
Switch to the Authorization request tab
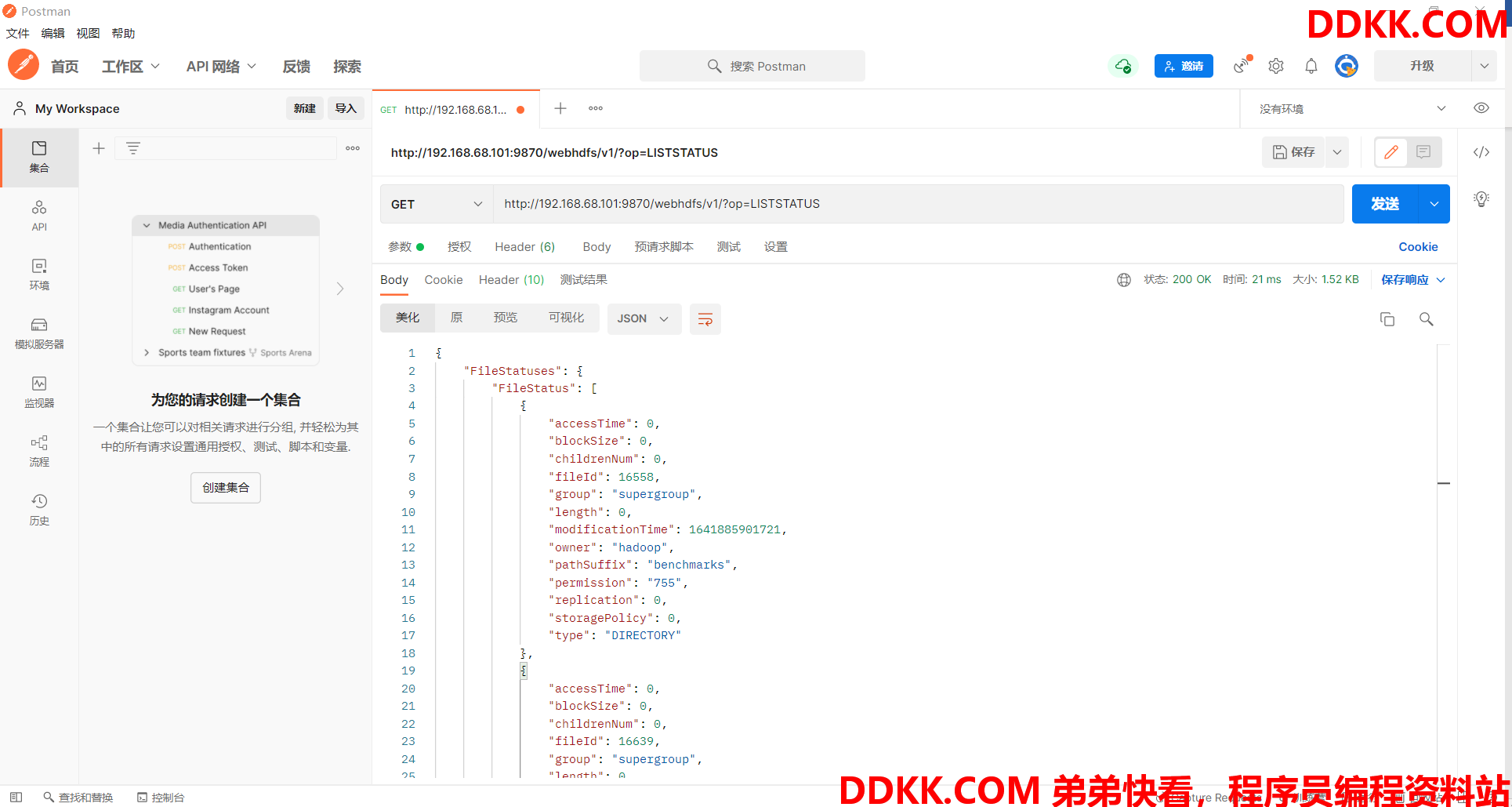459,246
